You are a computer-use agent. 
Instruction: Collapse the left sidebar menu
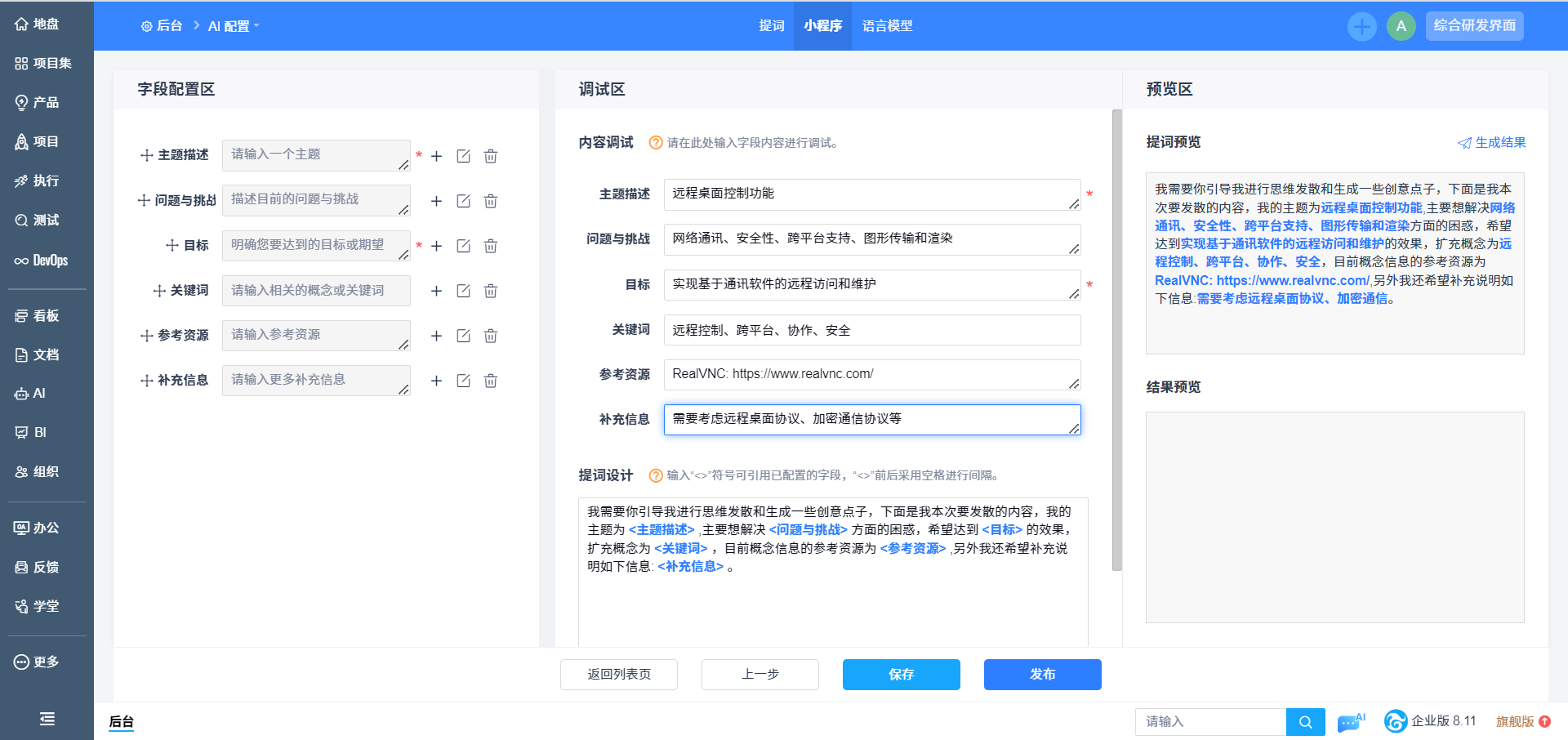[47, 719]
